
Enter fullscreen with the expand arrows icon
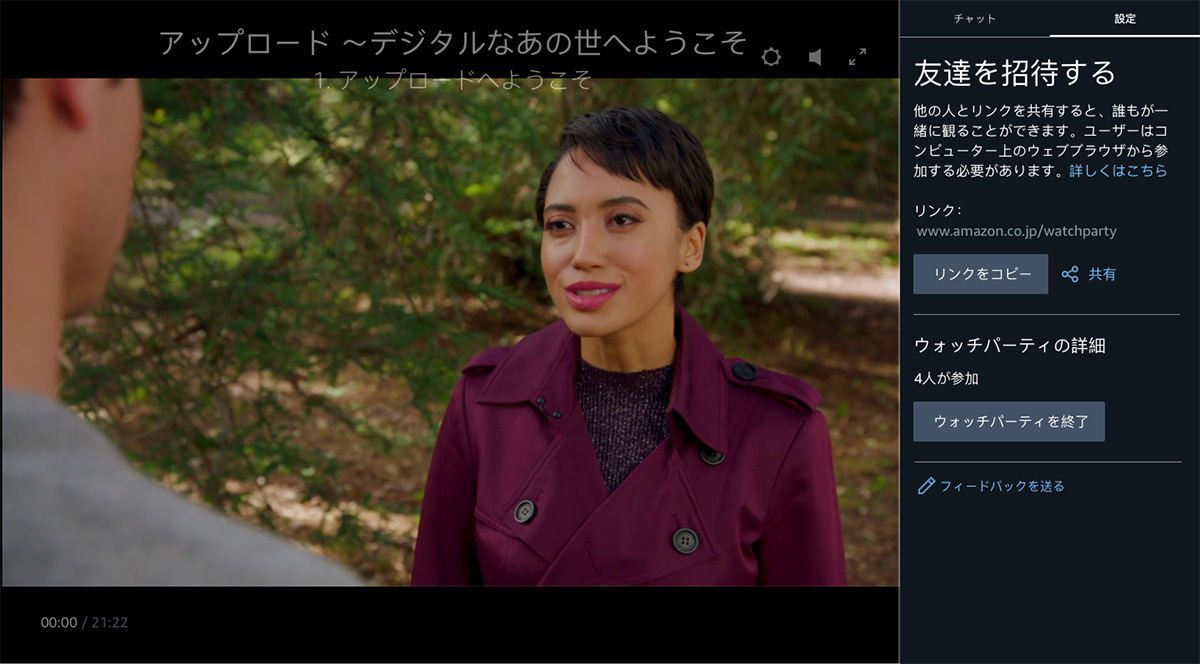[857, 57]
